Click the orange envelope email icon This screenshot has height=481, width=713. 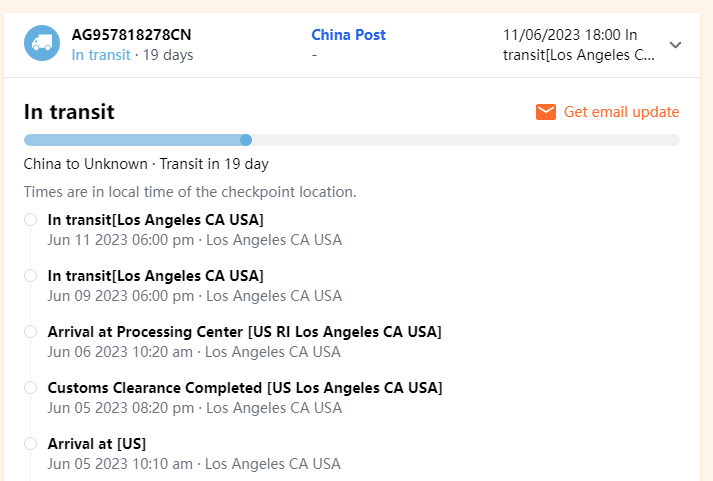click(546, 112)
